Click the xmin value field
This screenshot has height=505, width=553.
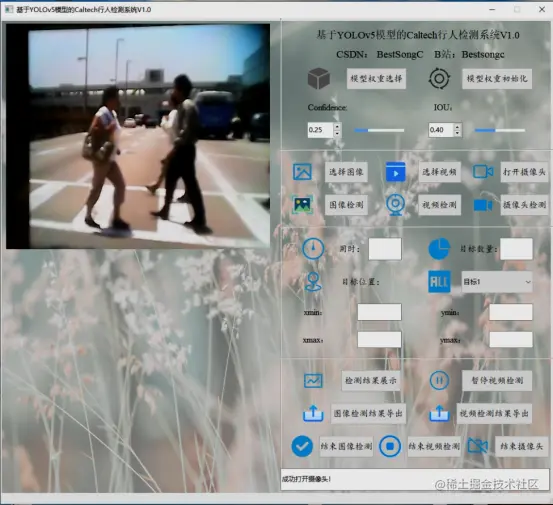[379, 312]
